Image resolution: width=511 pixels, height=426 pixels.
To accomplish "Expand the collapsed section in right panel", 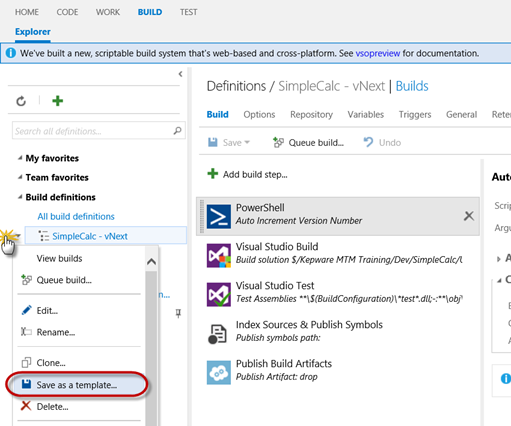I will tap(498, 259).
